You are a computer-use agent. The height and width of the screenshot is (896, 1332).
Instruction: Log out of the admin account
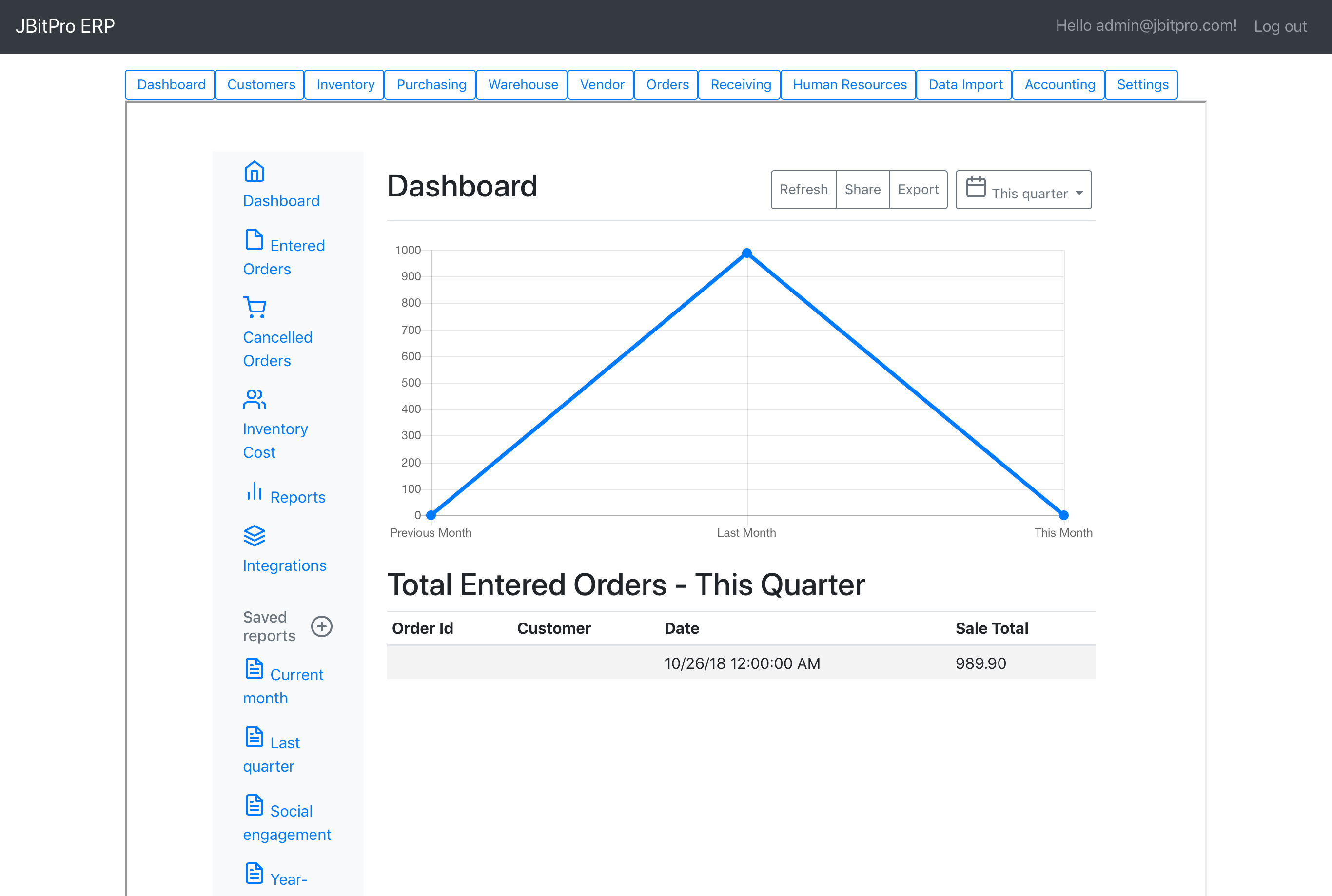1280,26
